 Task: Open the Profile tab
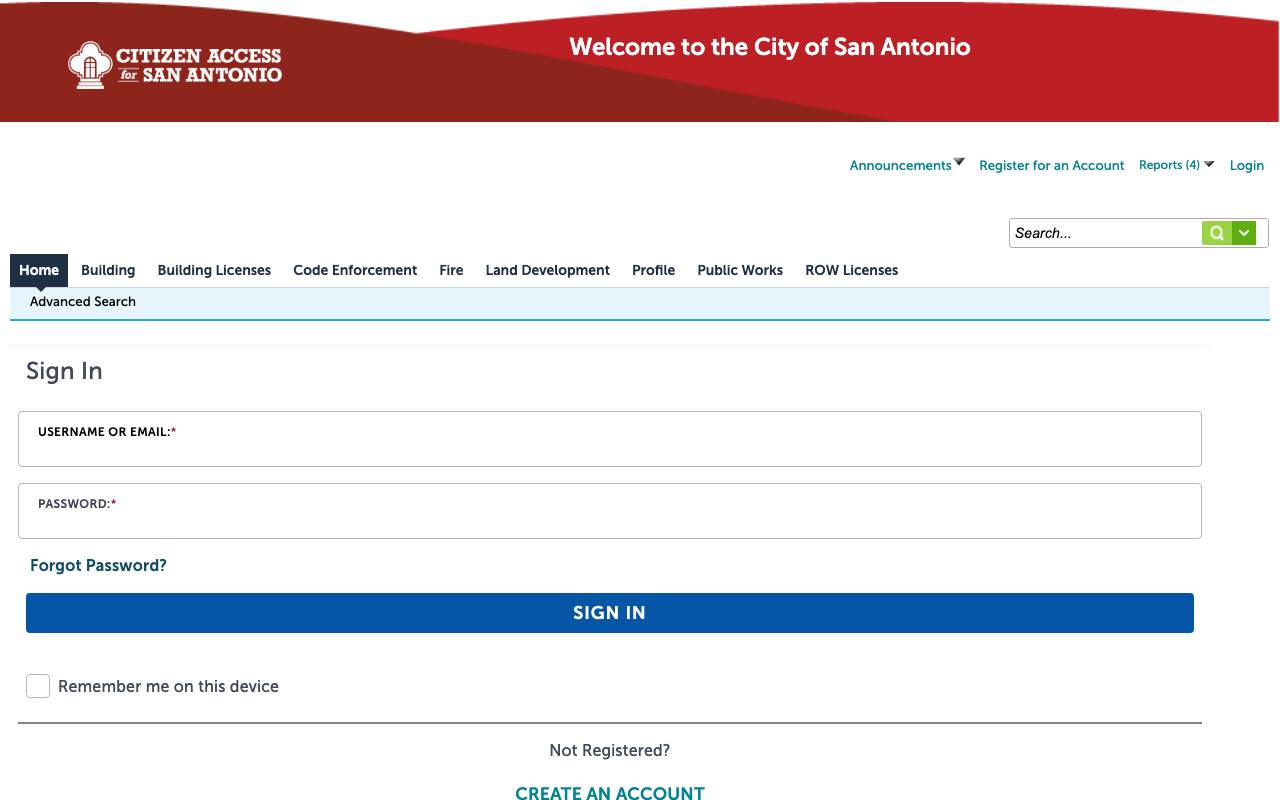[x=653, y=270]
